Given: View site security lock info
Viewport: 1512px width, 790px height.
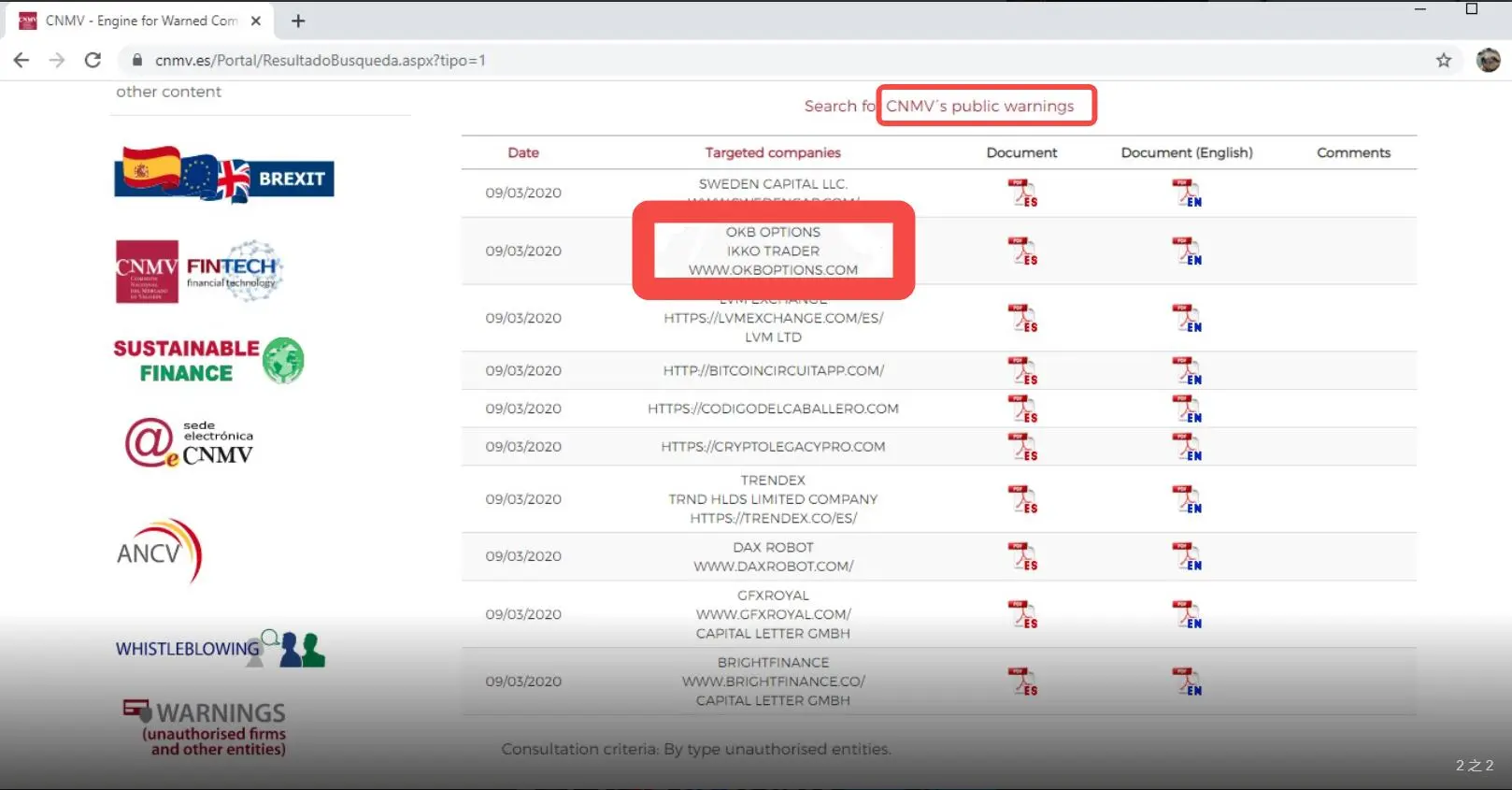Looking at the screenshot, I should point(137,60).
